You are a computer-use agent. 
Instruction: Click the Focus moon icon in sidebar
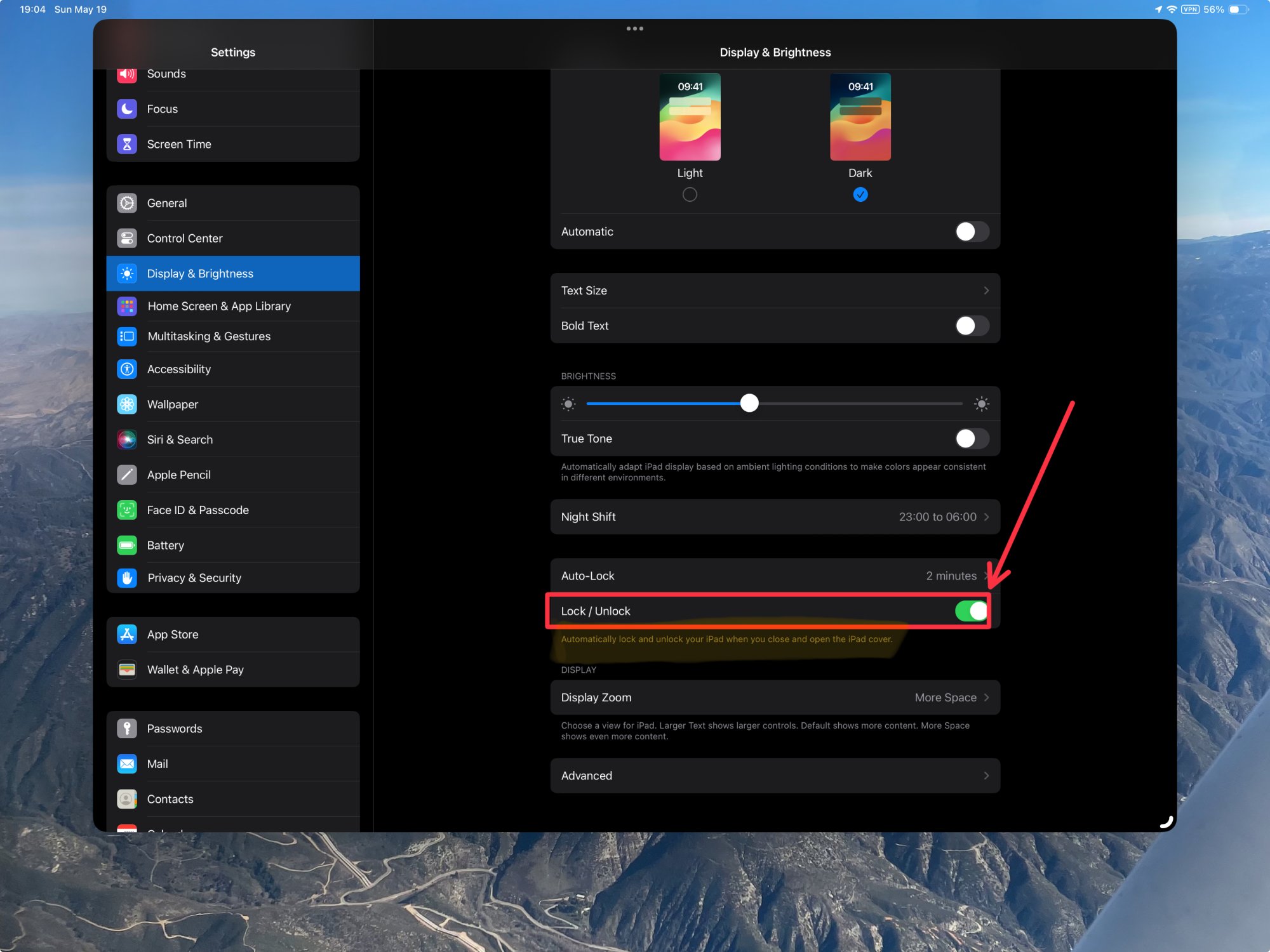(x=127, y=109)
